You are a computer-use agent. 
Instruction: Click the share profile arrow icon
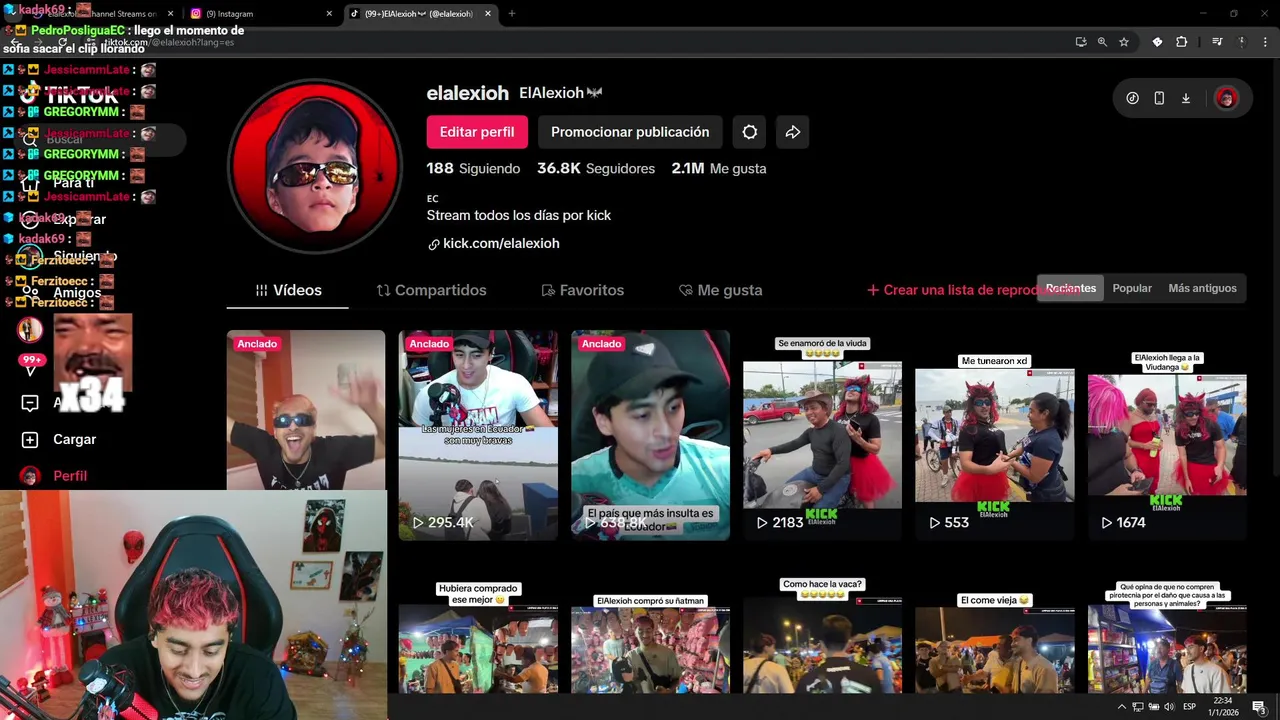click(793, 132)
